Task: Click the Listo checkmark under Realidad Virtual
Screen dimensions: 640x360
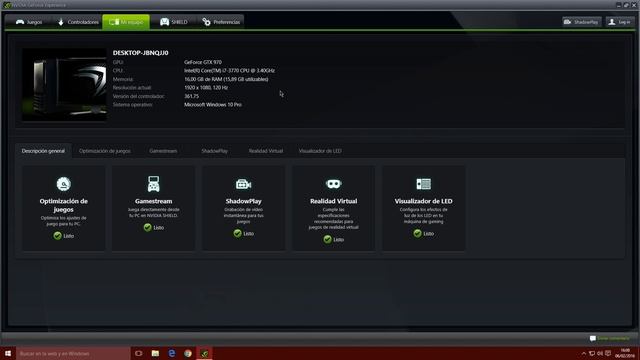Action: pos(327,240)
